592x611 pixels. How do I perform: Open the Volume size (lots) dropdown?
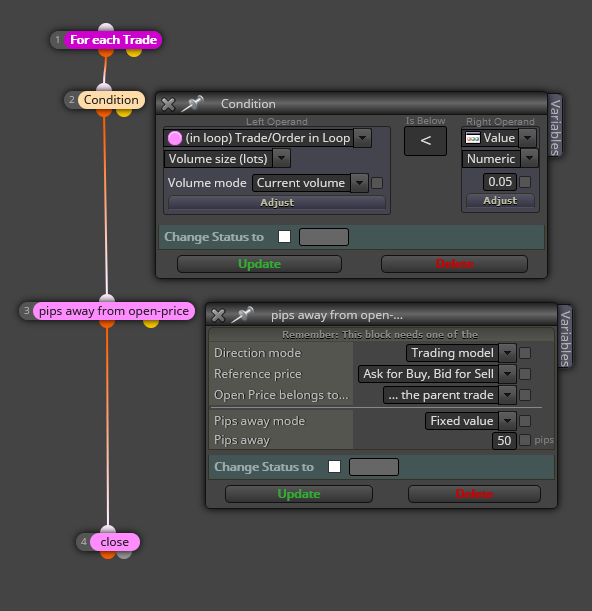(x=282, y=159)
